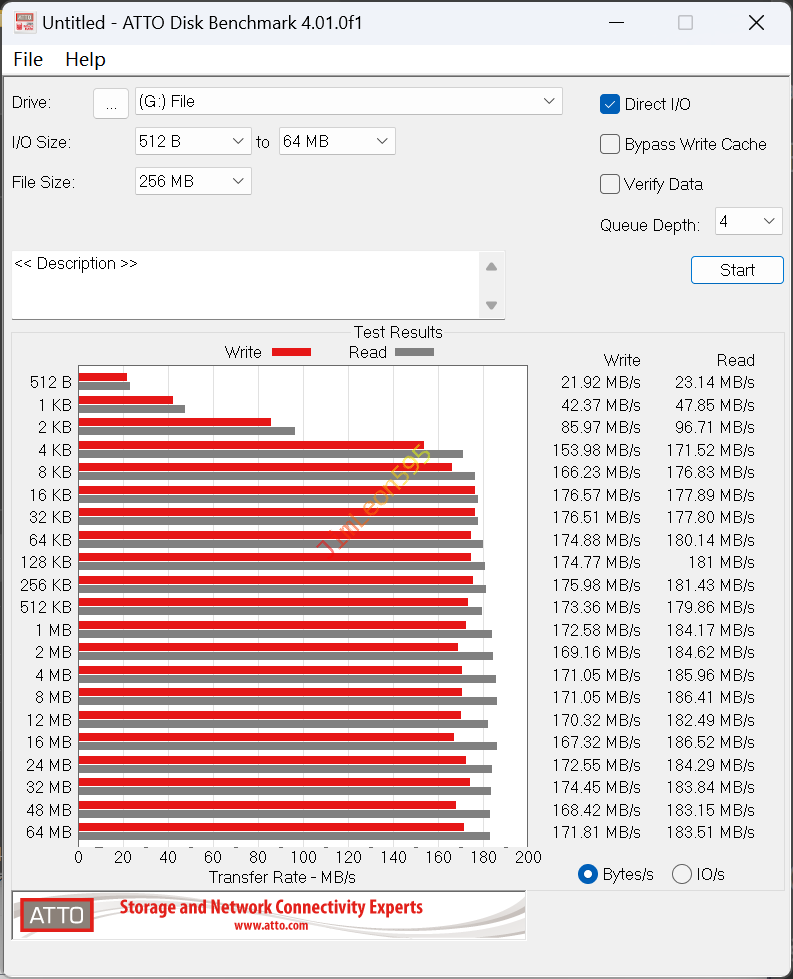Disable the Direct I/O checkbox
Screen dimensions: 793x979
(x=610, y=104)
